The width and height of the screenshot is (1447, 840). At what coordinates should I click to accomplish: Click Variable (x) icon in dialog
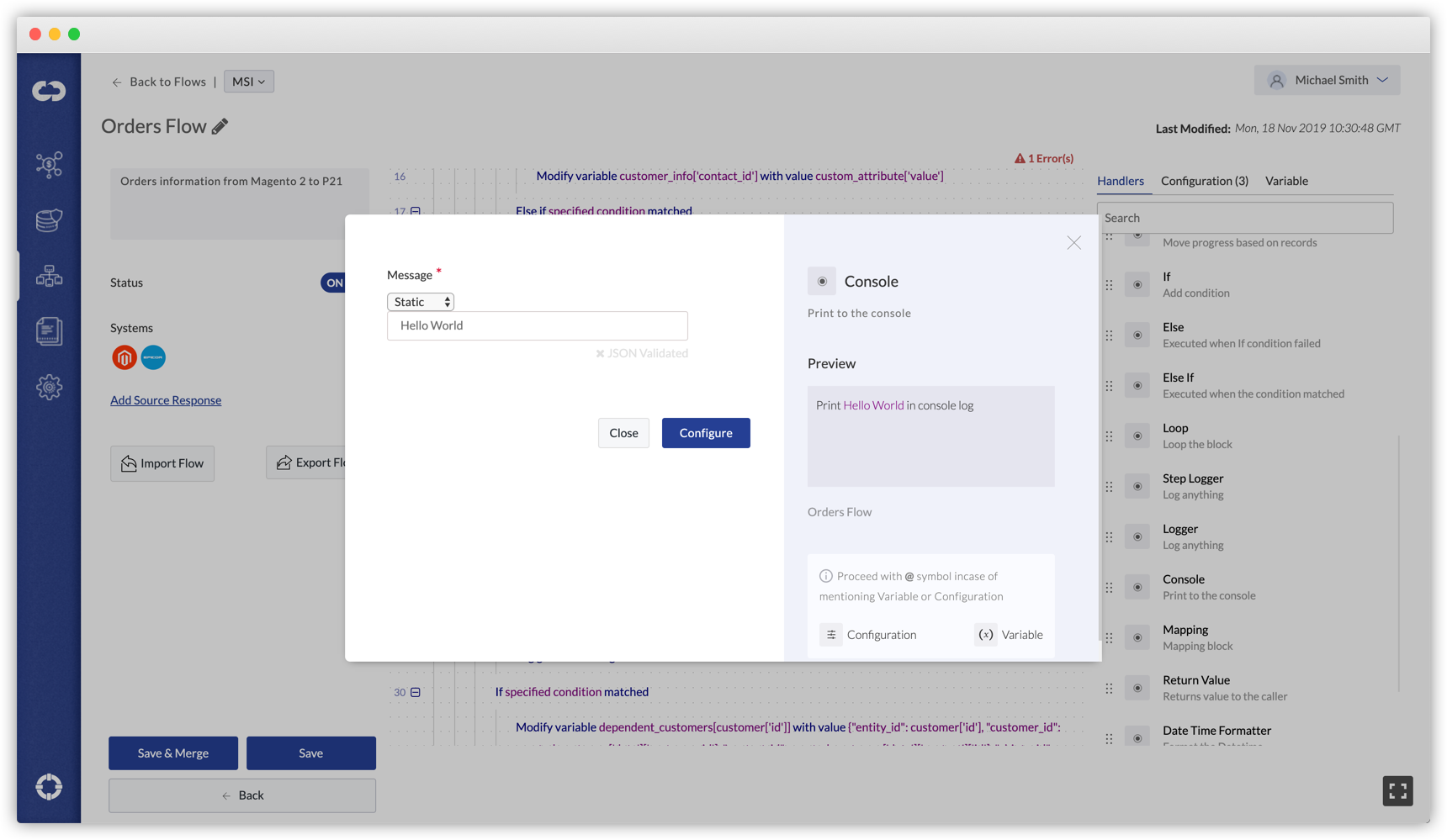986,635
